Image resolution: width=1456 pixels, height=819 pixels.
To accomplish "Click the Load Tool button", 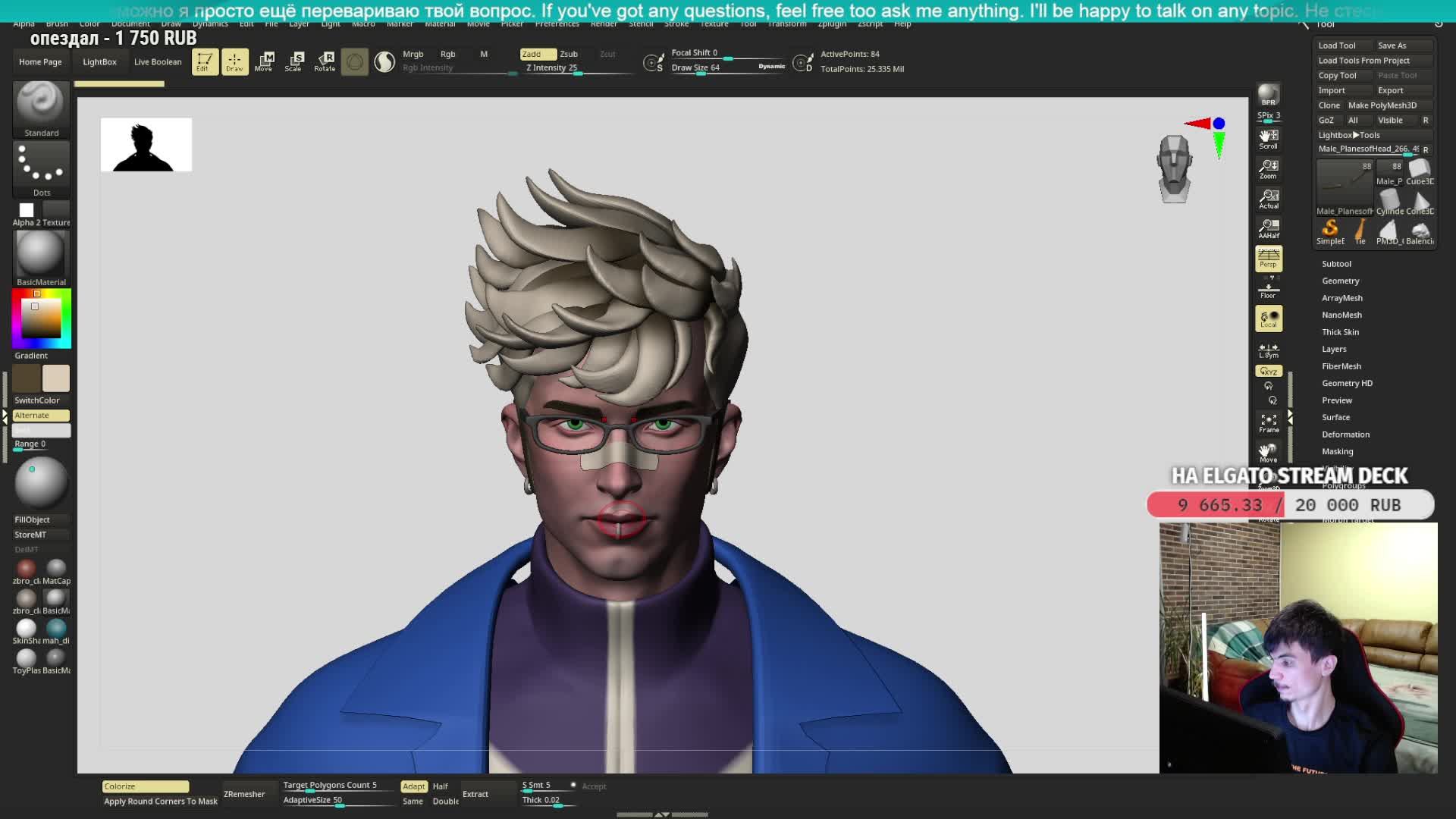I will [1337, 45].
